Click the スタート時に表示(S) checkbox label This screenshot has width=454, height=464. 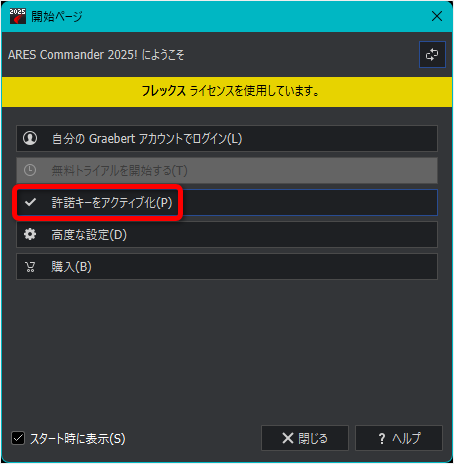click(x=78, y=438)
